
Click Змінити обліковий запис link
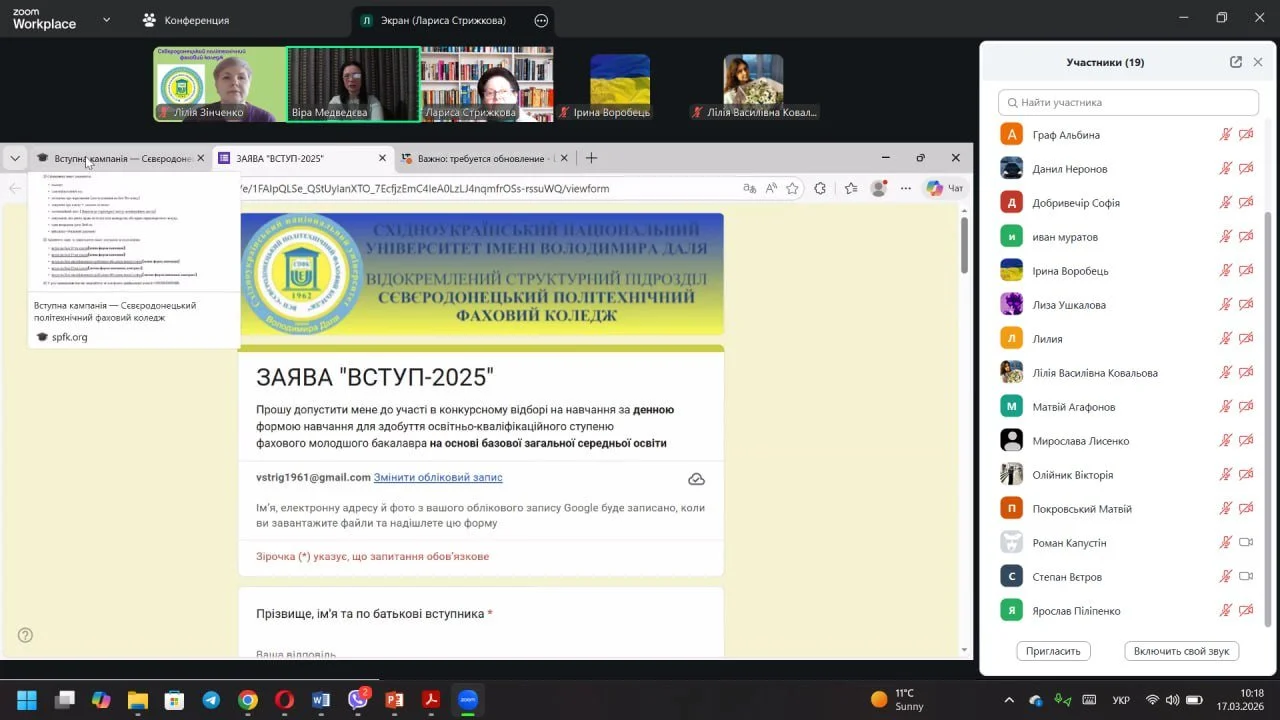pyautogui.click(x=438, y=478)
